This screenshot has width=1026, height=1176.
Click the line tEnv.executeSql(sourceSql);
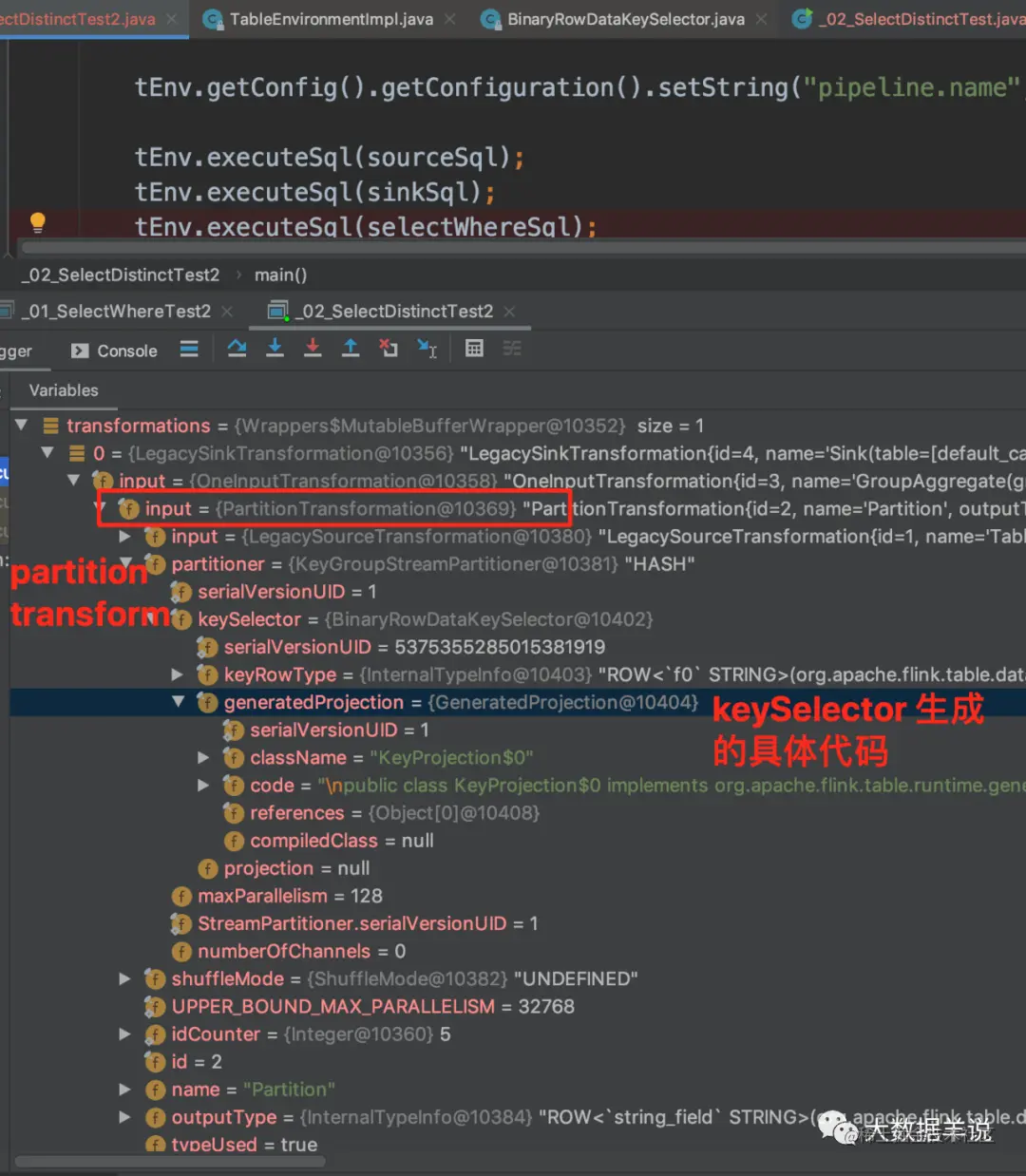(329, 157)
